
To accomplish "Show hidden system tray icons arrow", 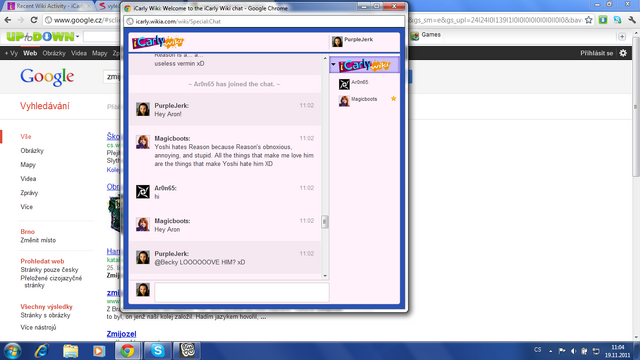I will pyautogui.click(x=551, y=351).
